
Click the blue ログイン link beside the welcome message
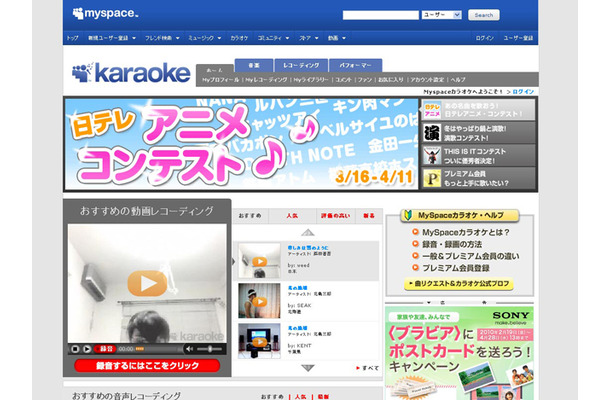[x=523, y=91]
